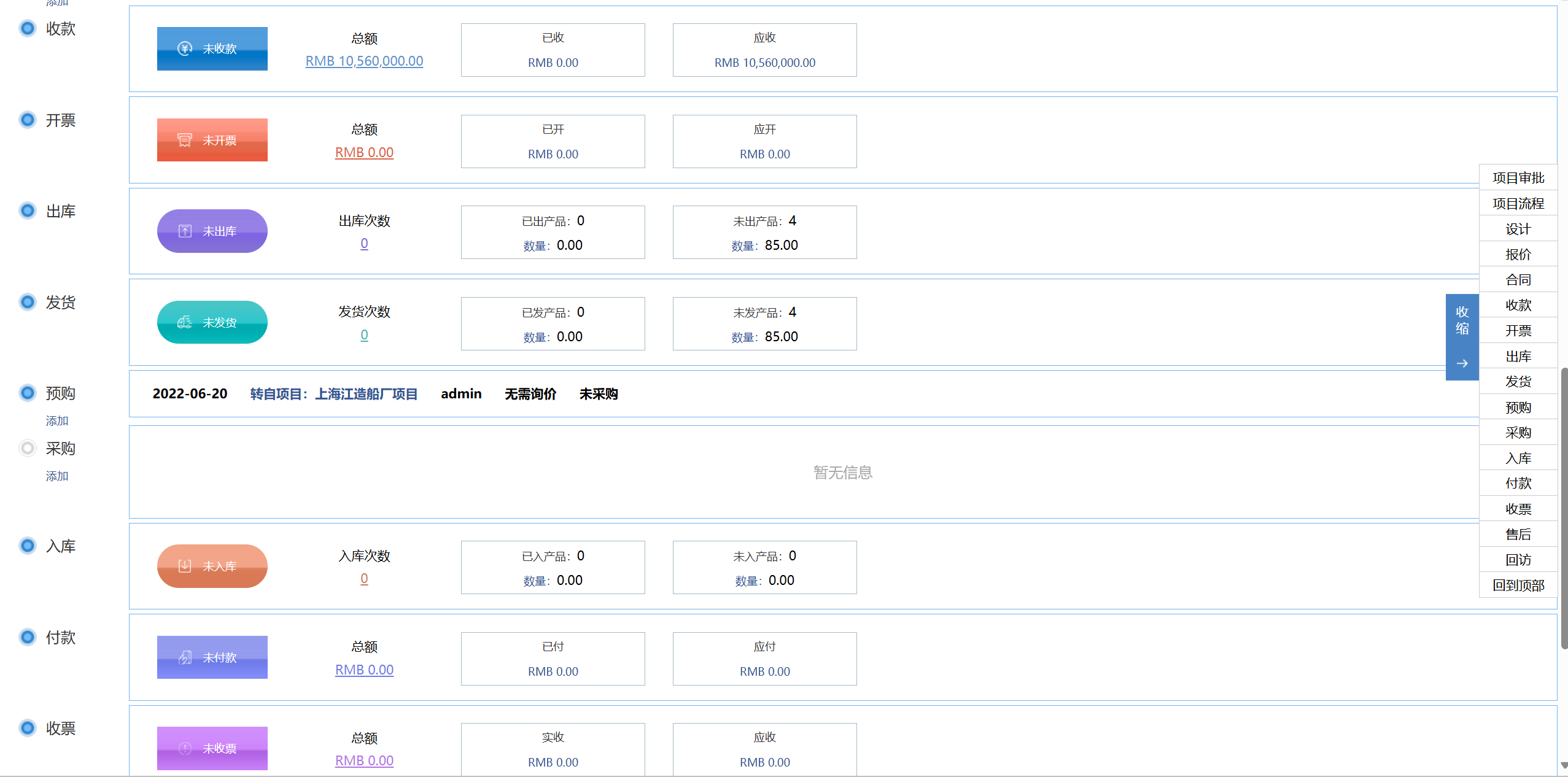1568x777 pixels.
Task: Select the 开票 timeline node circle
Action: click(x=28, y=120)
